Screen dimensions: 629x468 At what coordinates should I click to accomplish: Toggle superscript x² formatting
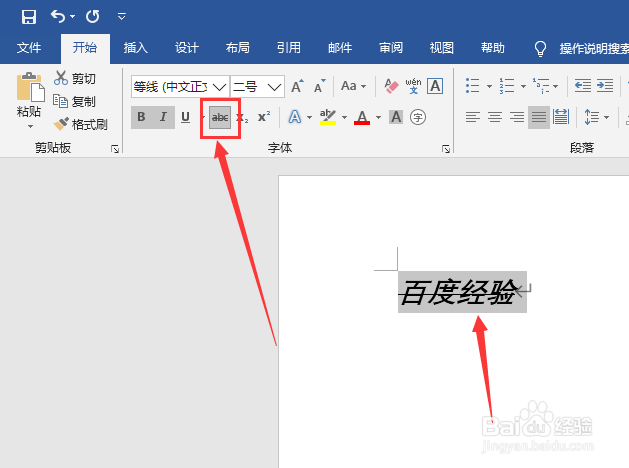pos(264,117)
